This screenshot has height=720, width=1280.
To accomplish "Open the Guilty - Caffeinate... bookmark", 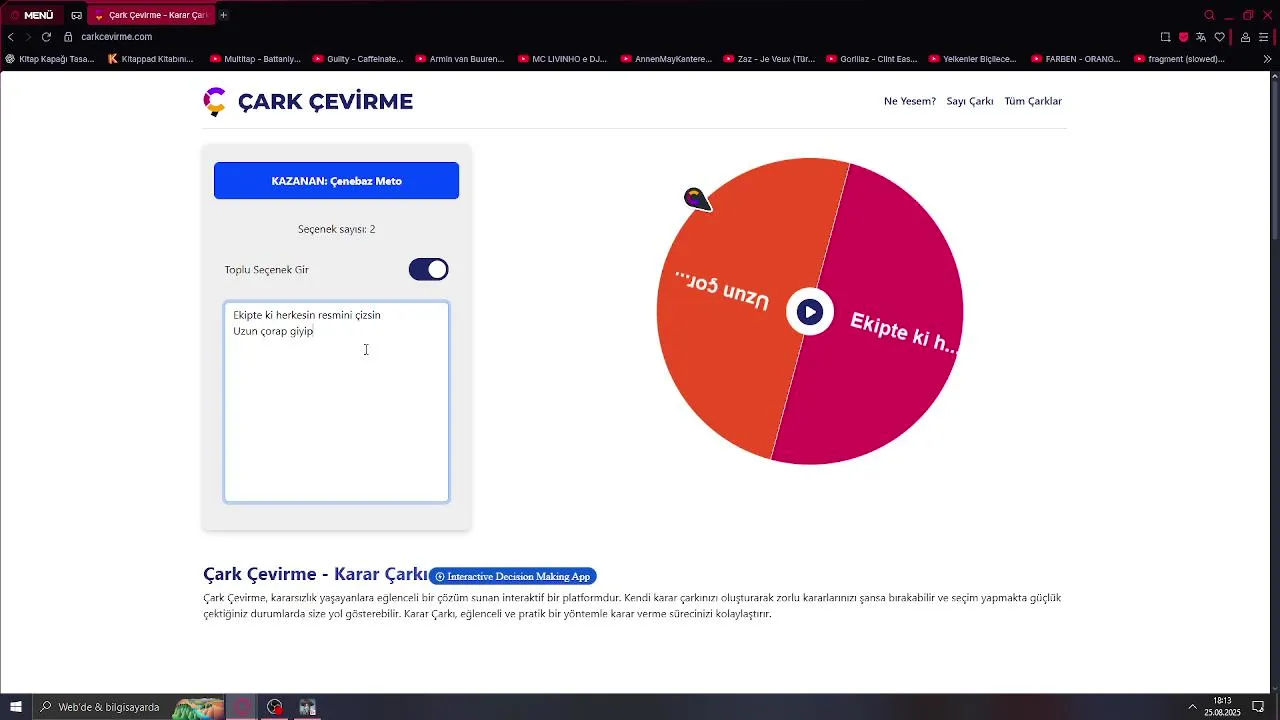I will tap(358, 59).
